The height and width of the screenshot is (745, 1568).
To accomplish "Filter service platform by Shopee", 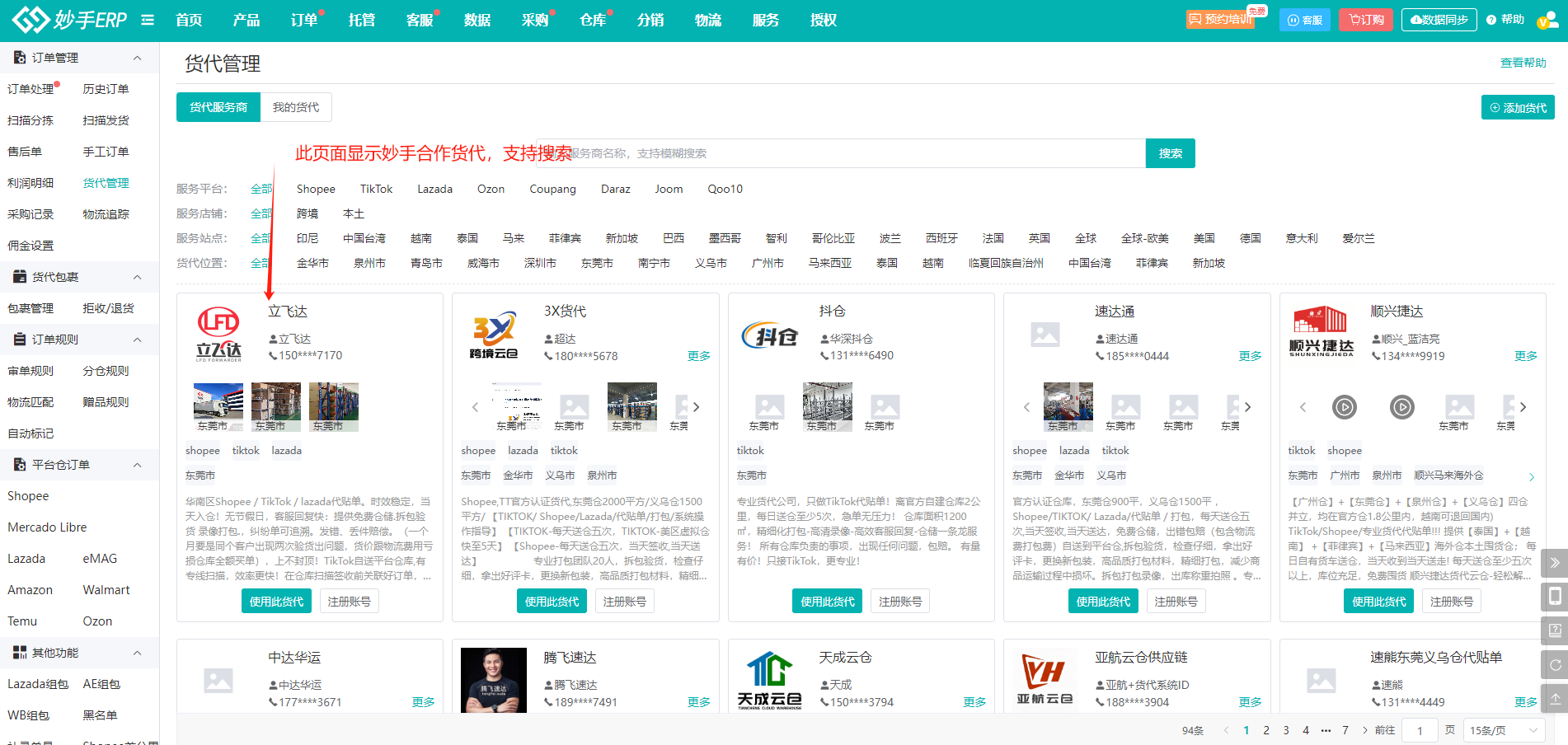I will point(316,189).
